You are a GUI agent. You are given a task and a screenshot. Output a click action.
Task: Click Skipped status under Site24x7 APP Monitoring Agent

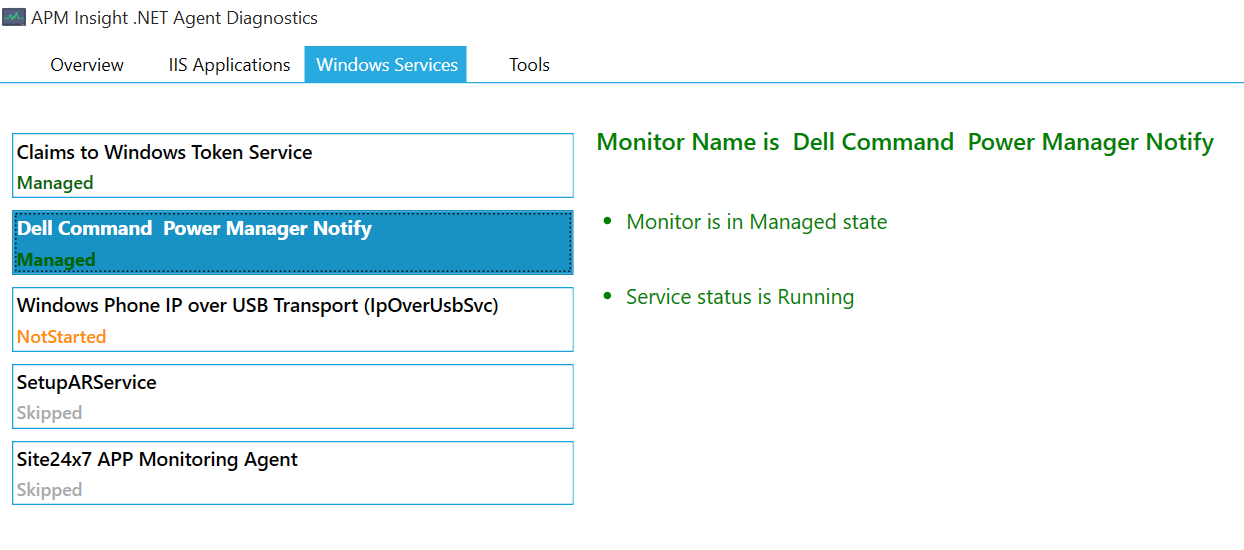tap(49, 490)
